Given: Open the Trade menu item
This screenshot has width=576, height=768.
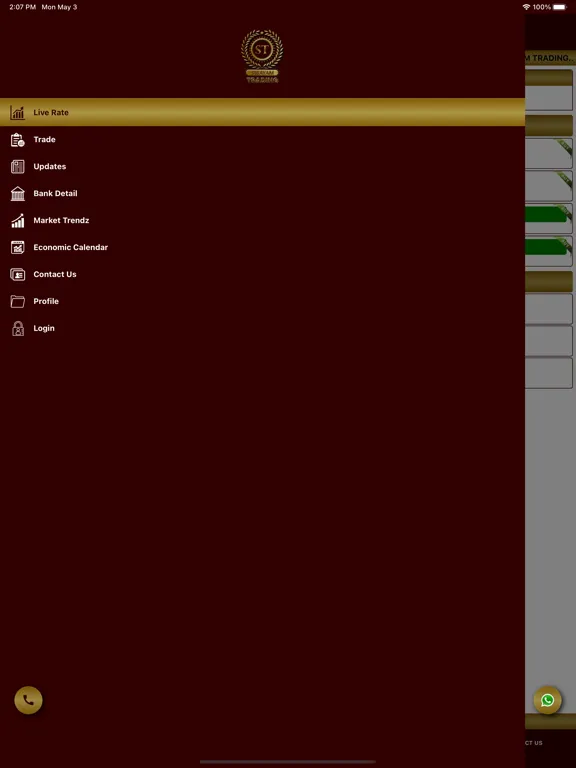Looking at the screenshot, I should pyautogui.click(x=263, y=140).
